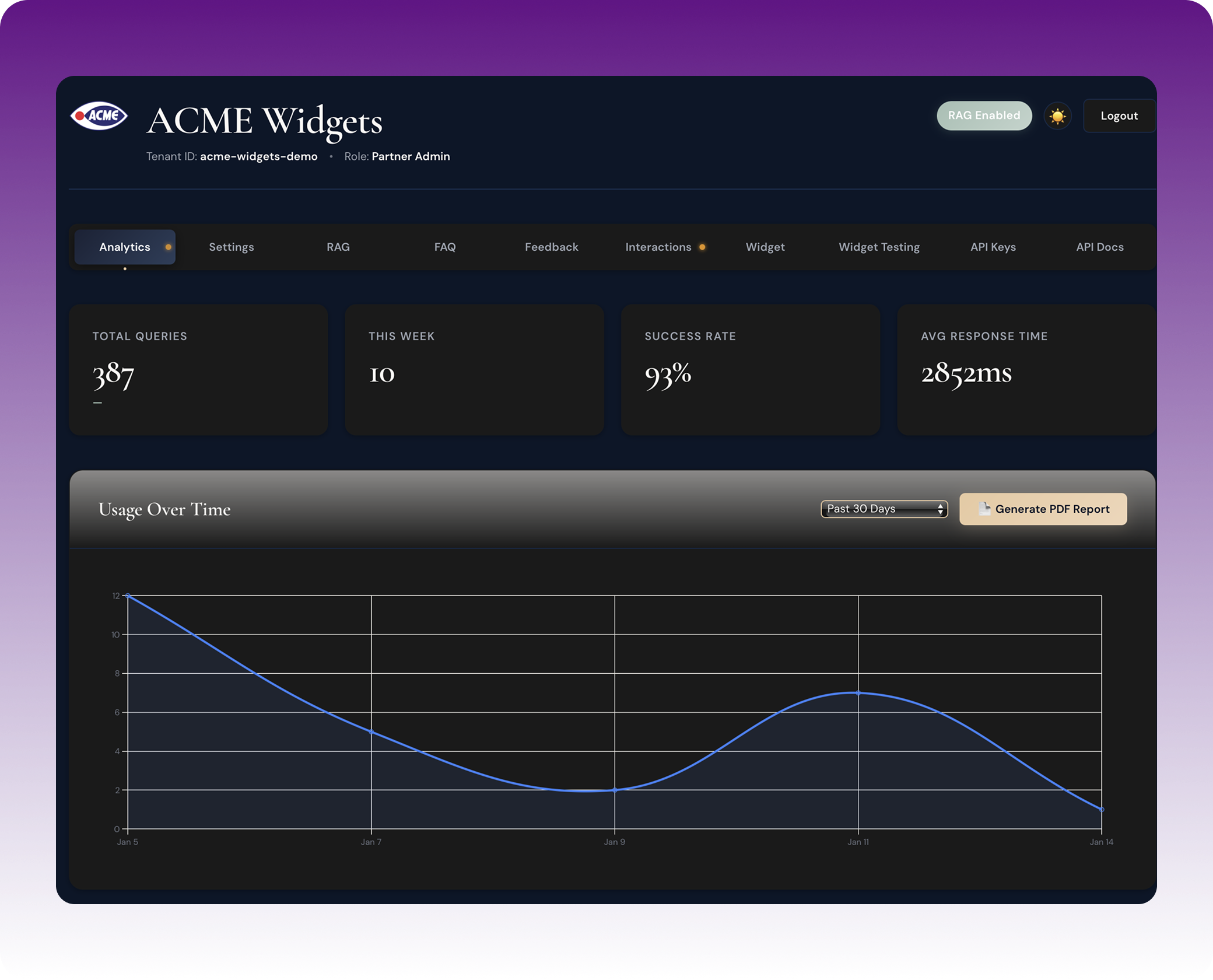Click the Jan 5 peak point on the chart
Image resolution: width=1213 pixels, height=980 pixels.
pos(128,596)
